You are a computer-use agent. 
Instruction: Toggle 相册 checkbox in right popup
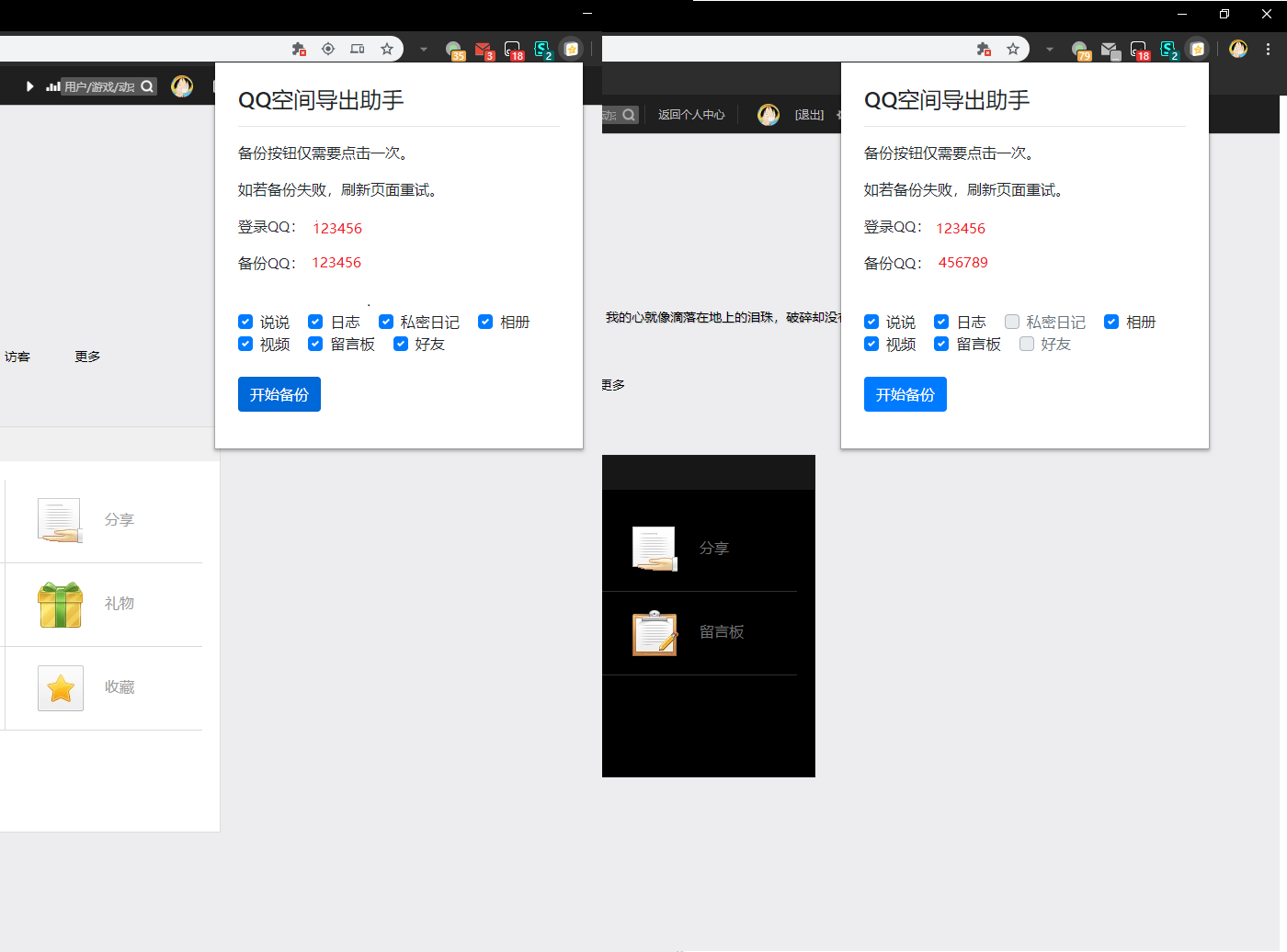pyautogui.click(x=1111, y=322)
